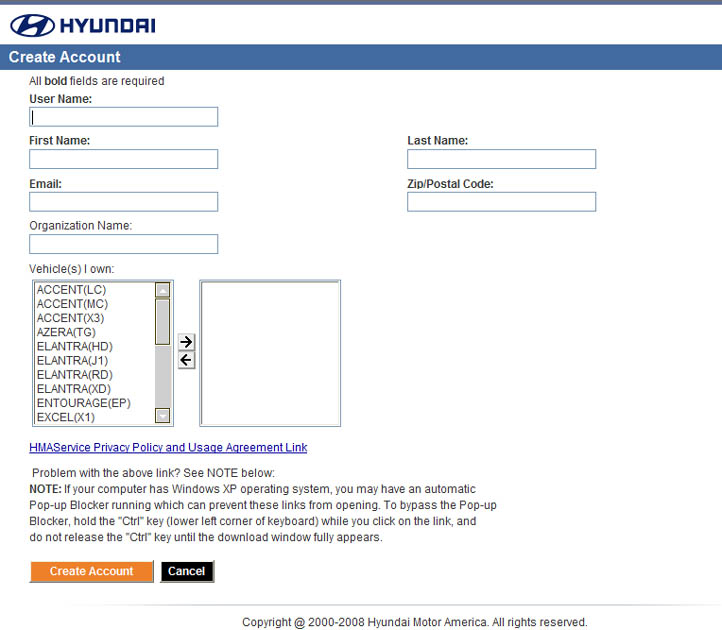The height and width of the screenshot is (630, 722).
Task: Click the Zip/Postal Code field
Action: pos(501,202)
